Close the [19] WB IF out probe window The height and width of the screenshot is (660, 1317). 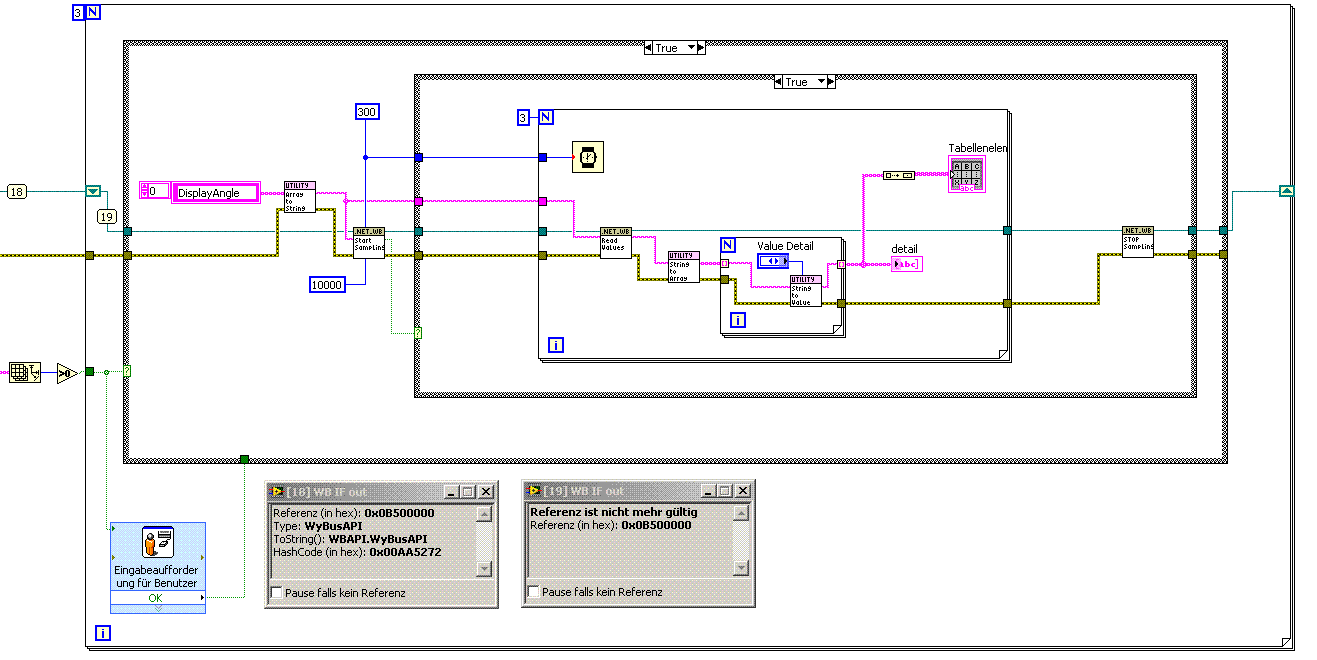[742, 491]
